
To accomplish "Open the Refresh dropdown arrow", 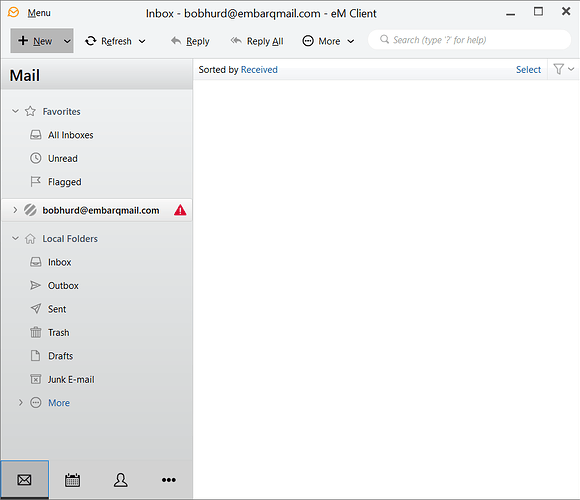I will pos(142,41).
